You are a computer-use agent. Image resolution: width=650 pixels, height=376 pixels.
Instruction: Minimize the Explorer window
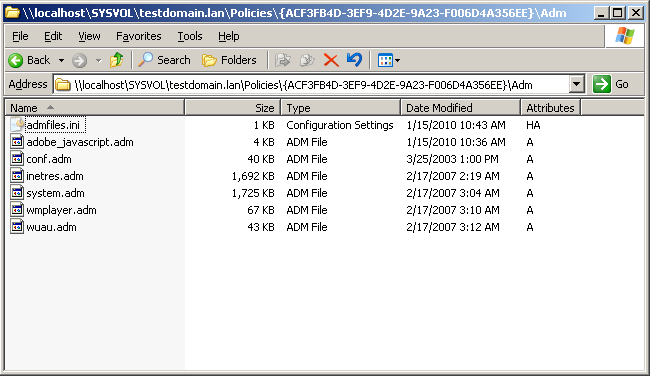click(x=601, y=13)
